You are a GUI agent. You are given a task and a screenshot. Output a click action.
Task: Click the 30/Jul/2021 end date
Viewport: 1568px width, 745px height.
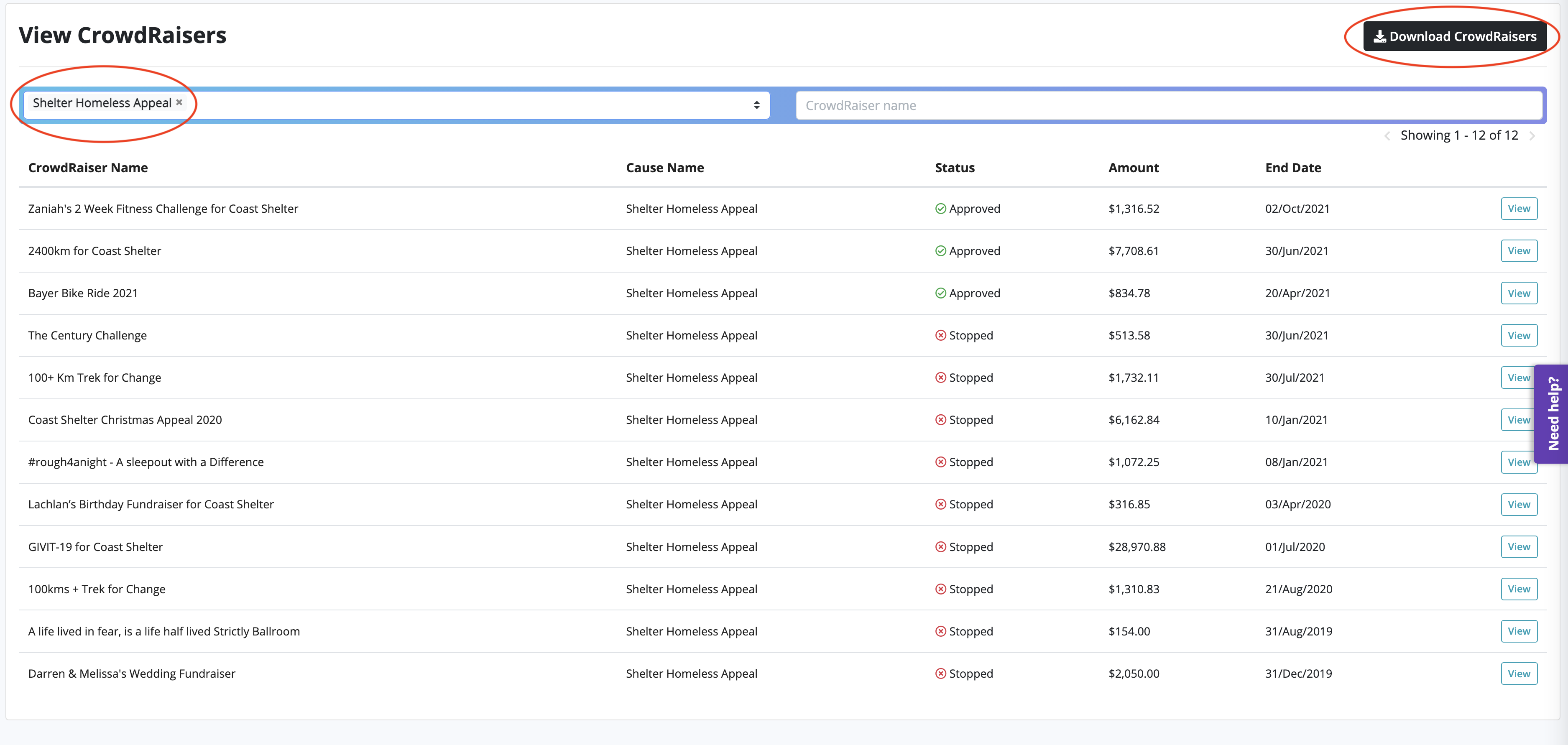point(1295,378)
